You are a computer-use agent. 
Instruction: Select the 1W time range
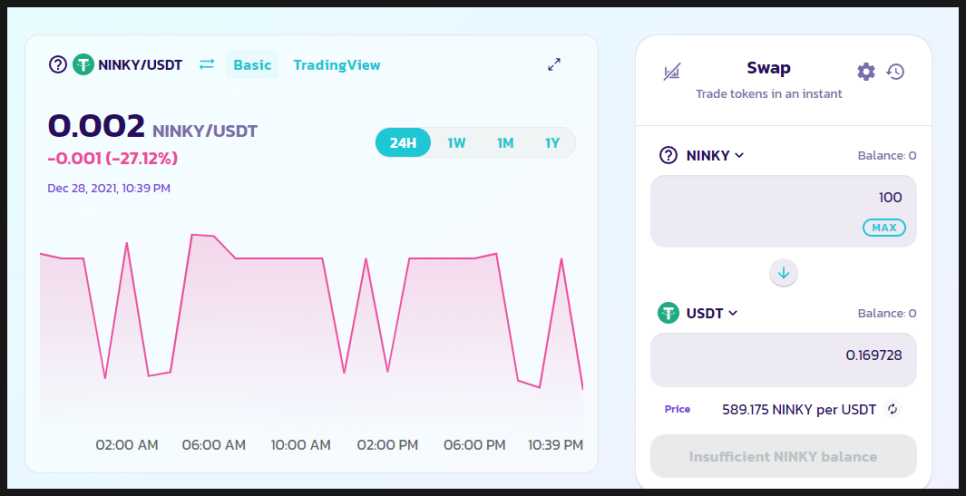pyautogui.click(x=457, y=143)
